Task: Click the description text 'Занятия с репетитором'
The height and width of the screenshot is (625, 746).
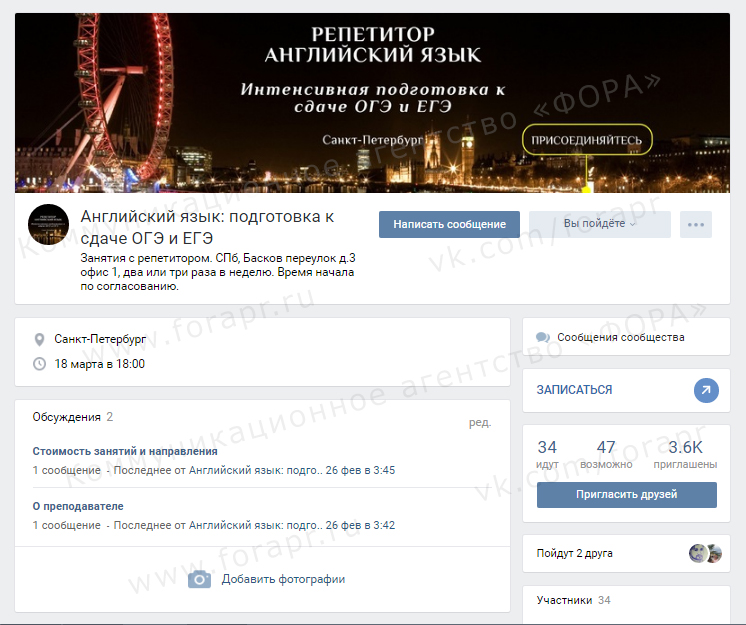Action: pos(146,258)
